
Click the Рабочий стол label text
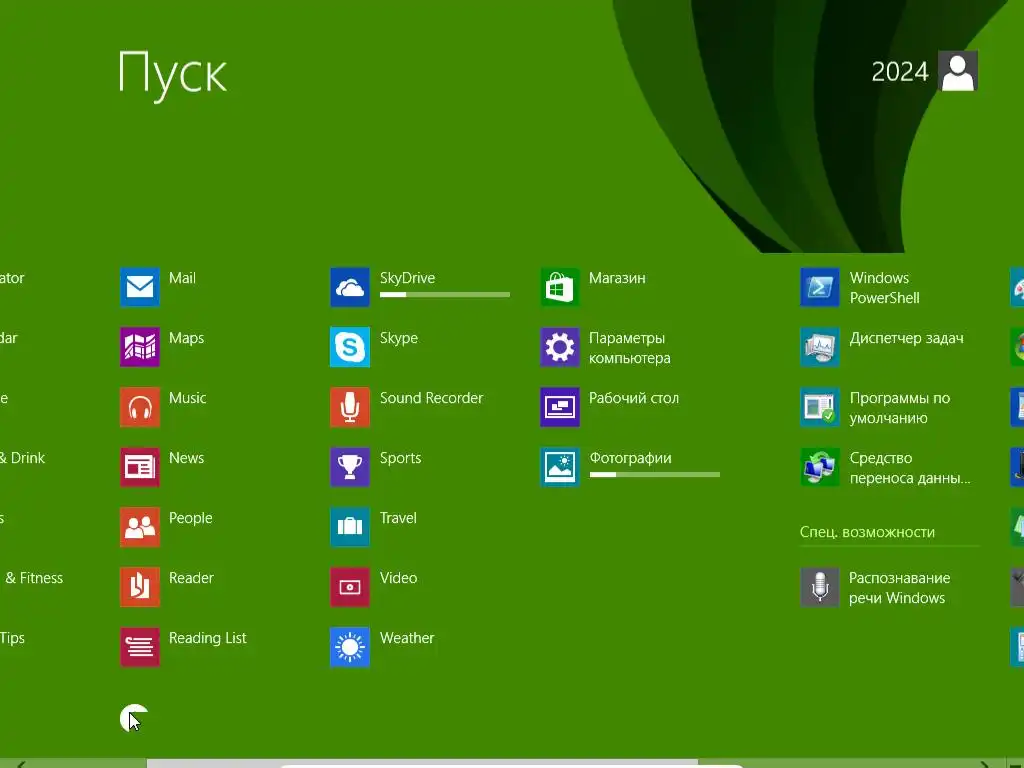click(x=634, y=398)
